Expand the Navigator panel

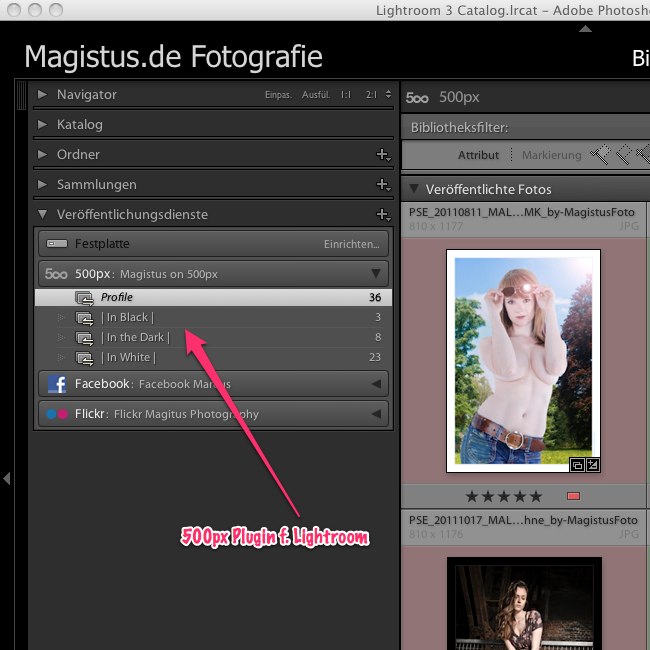(x=42, y=95)
